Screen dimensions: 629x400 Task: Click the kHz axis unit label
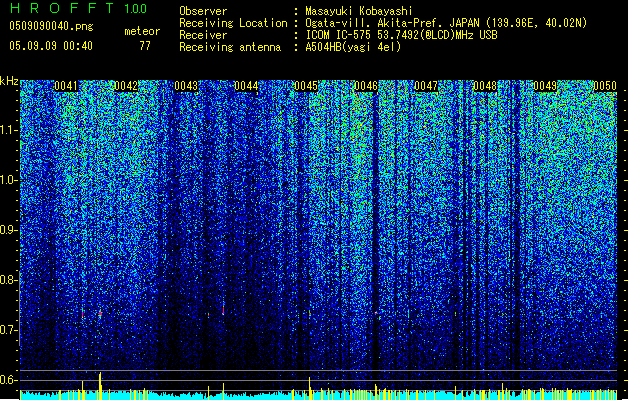[x=9, y=81]
